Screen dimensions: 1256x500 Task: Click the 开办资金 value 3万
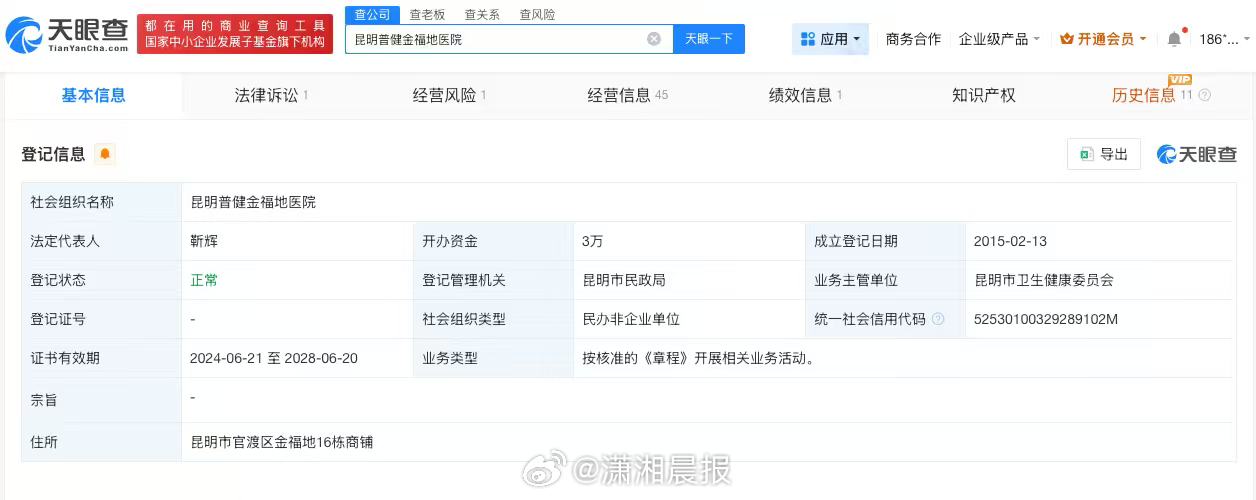pos(592,241)
